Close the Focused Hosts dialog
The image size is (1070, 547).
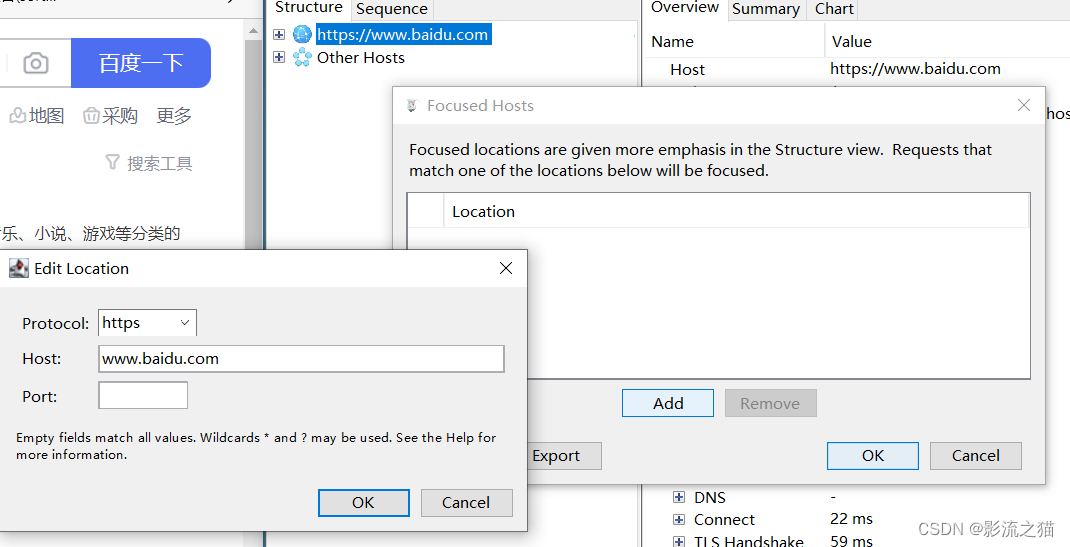click(x=1024, y=105)
